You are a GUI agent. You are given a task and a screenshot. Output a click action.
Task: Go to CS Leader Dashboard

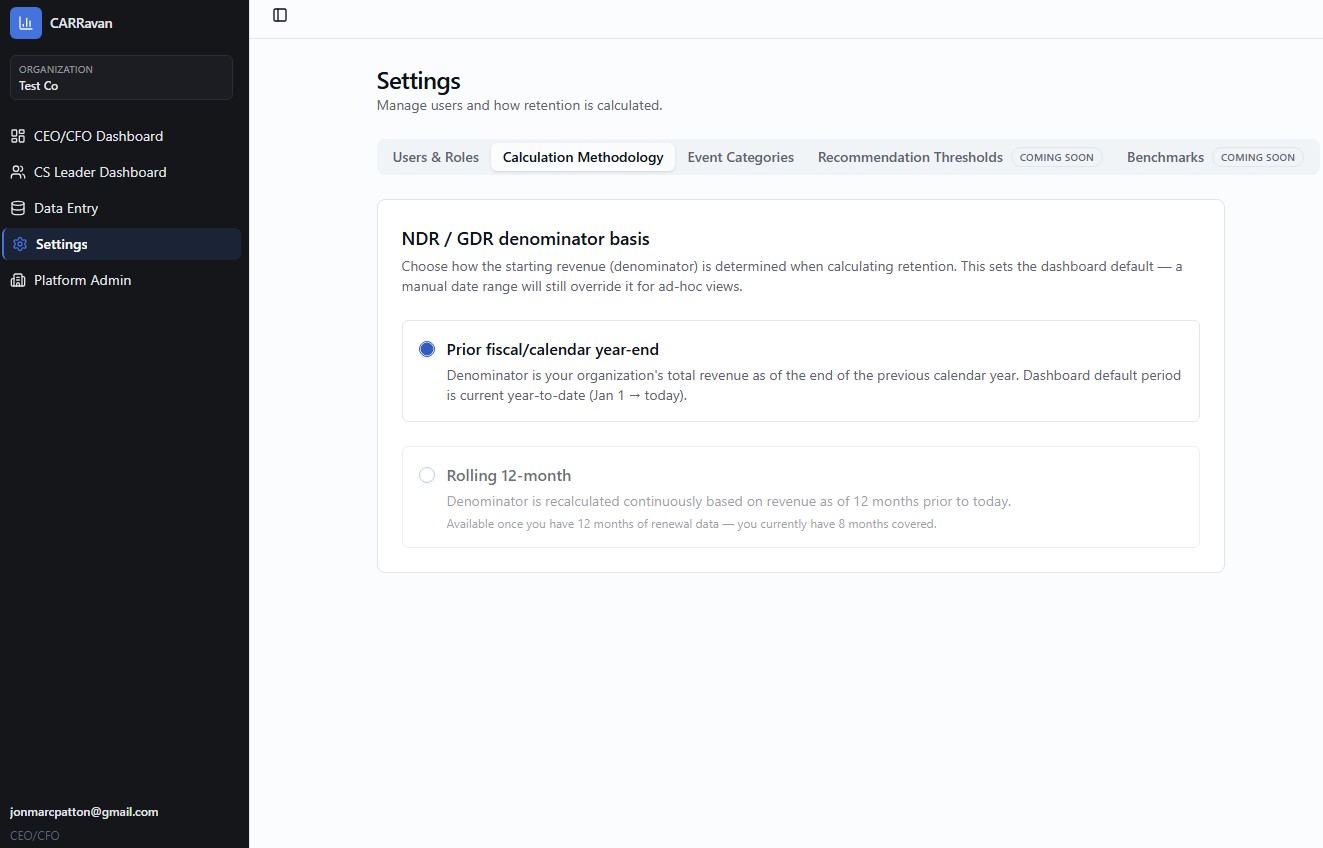[x=121, y=172]
